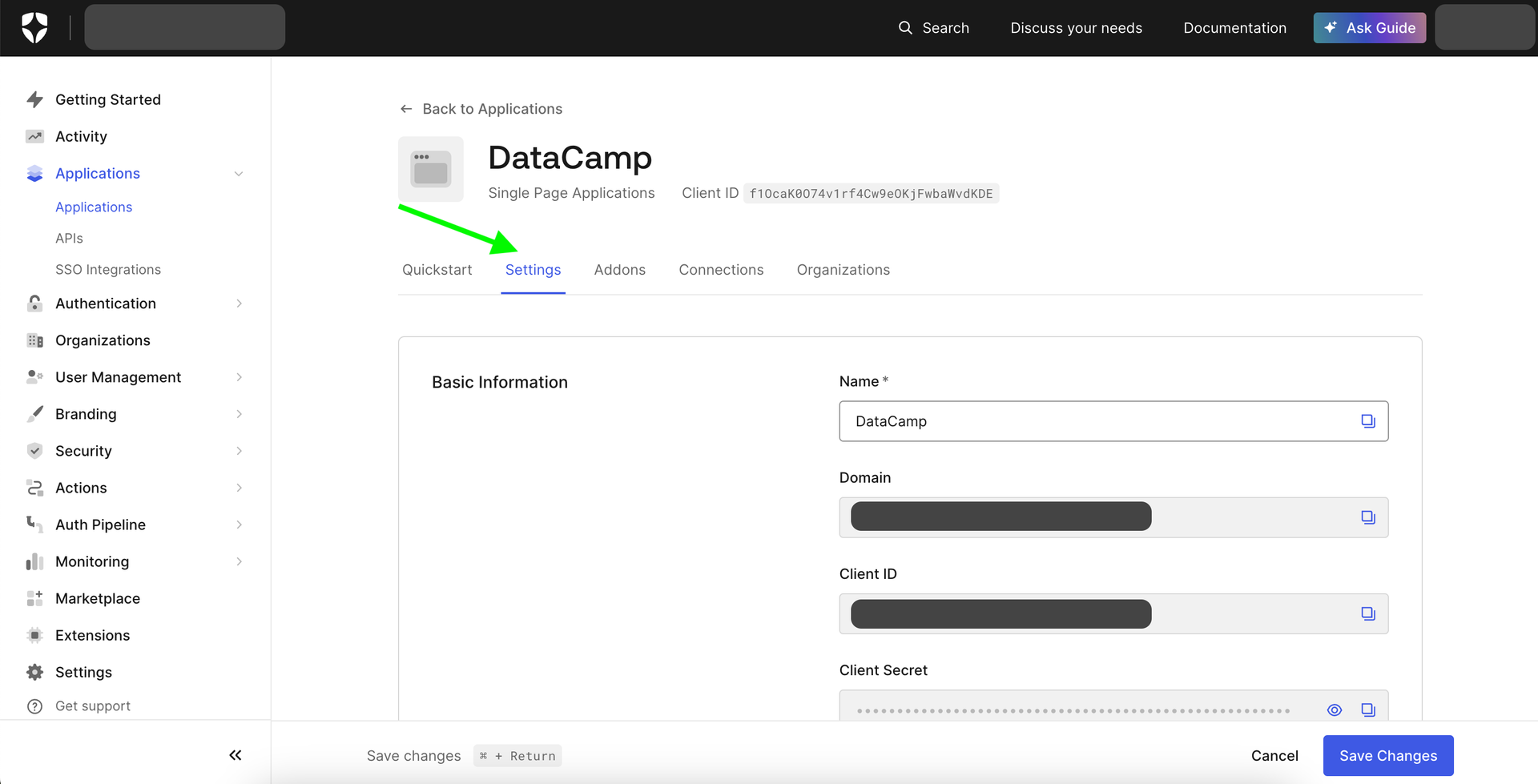Screen dimensions: 1538x784
Task: Go back to Applications list
Action: (x=481, y=109)
